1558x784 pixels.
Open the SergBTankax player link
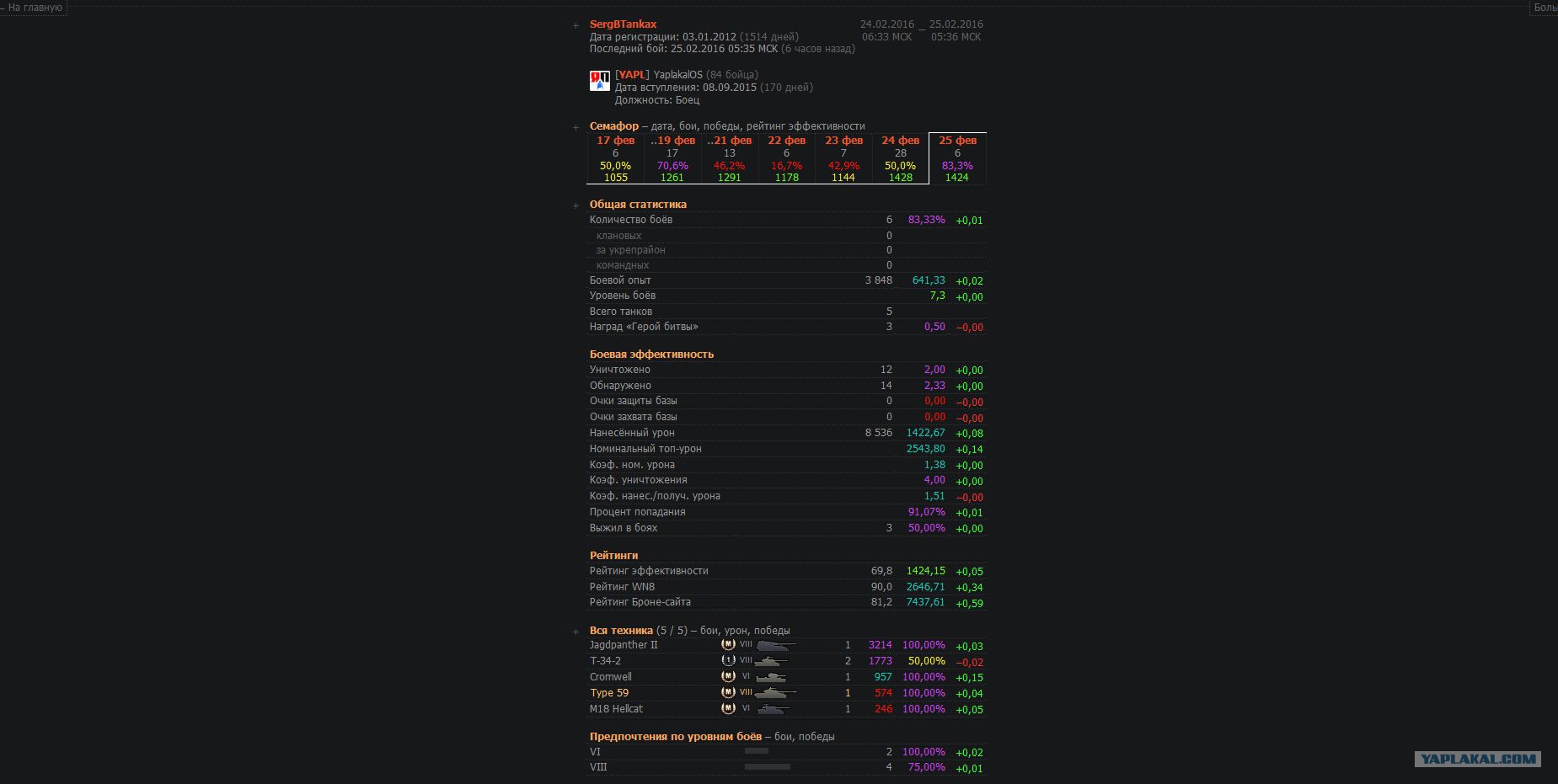coord(623,24)
